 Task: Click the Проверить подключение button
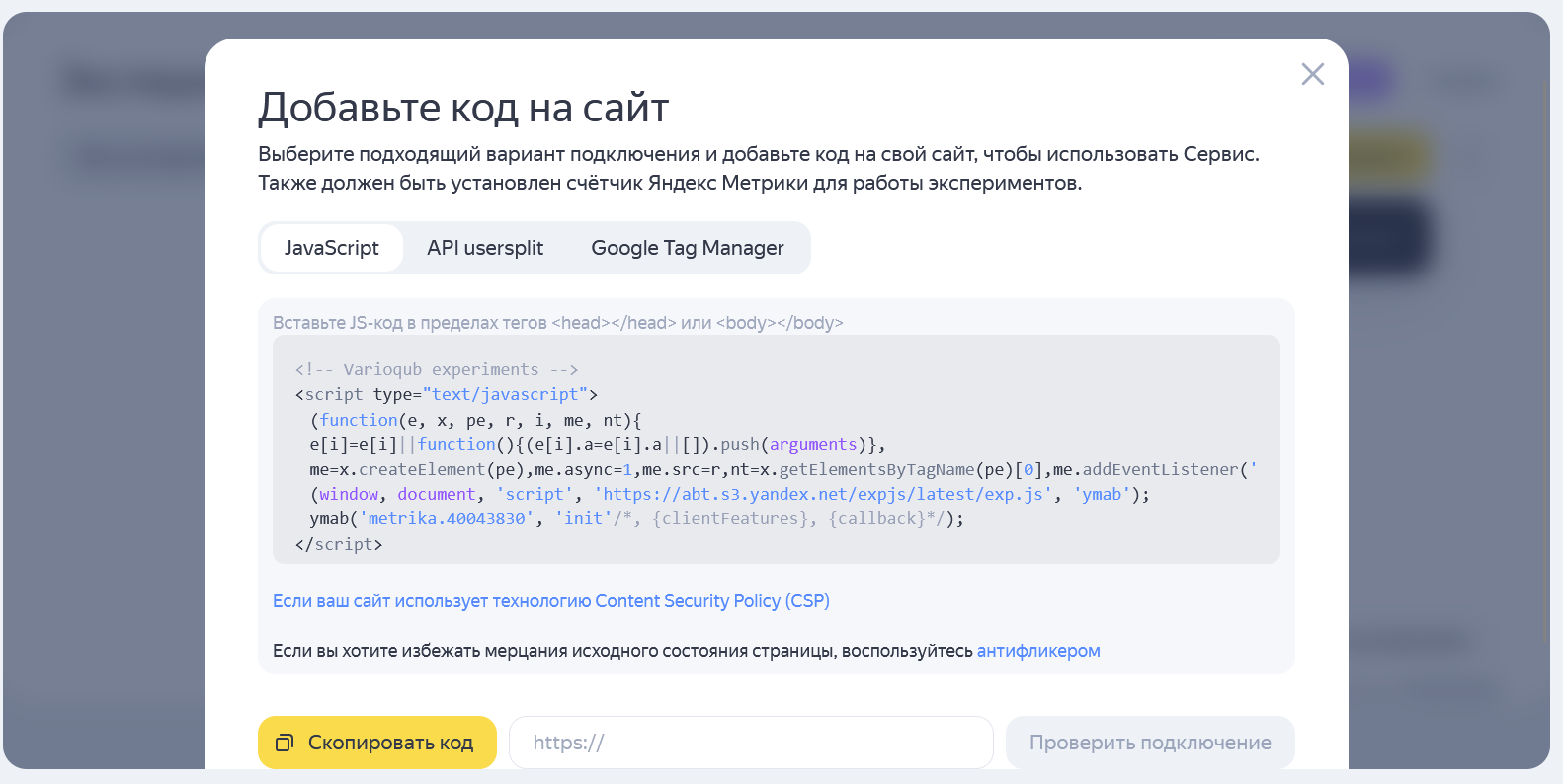(1149, 743)
